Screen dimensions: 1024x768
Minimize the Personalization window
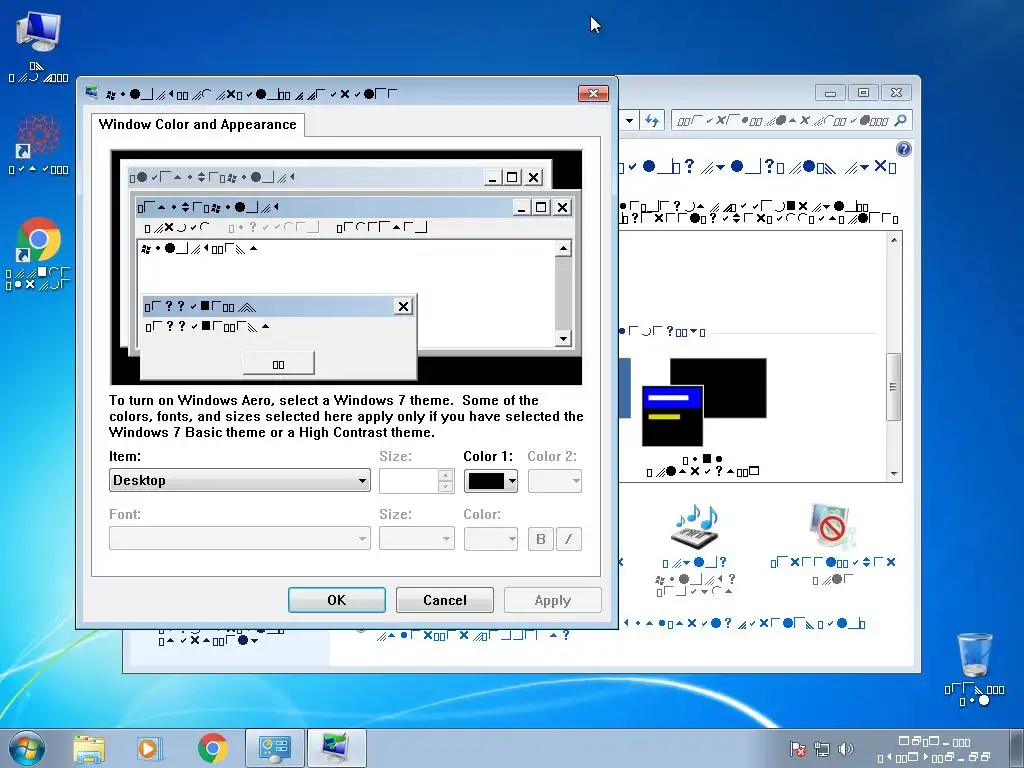coord(830,93)
